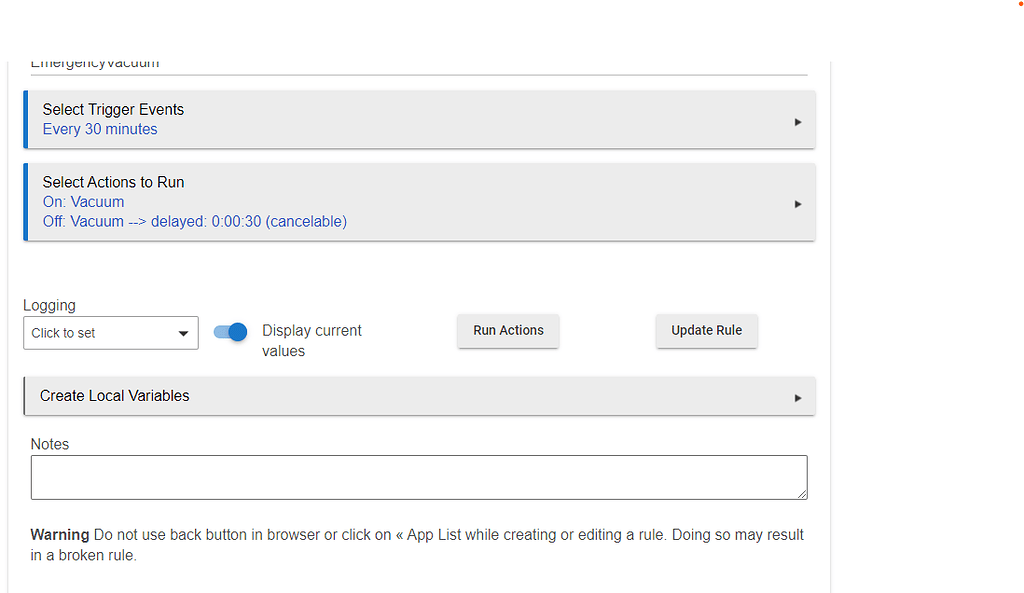Expand the Select Trigger Events arrow
Screen dimensions: 1024x593
tap(797, 121)
